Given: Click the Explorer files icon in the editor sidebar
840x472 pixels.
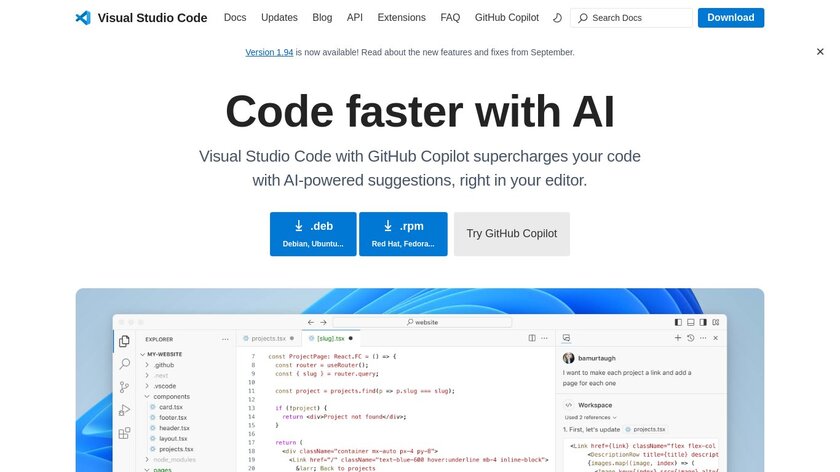Looking at the screenshot, I should point(124,341).
